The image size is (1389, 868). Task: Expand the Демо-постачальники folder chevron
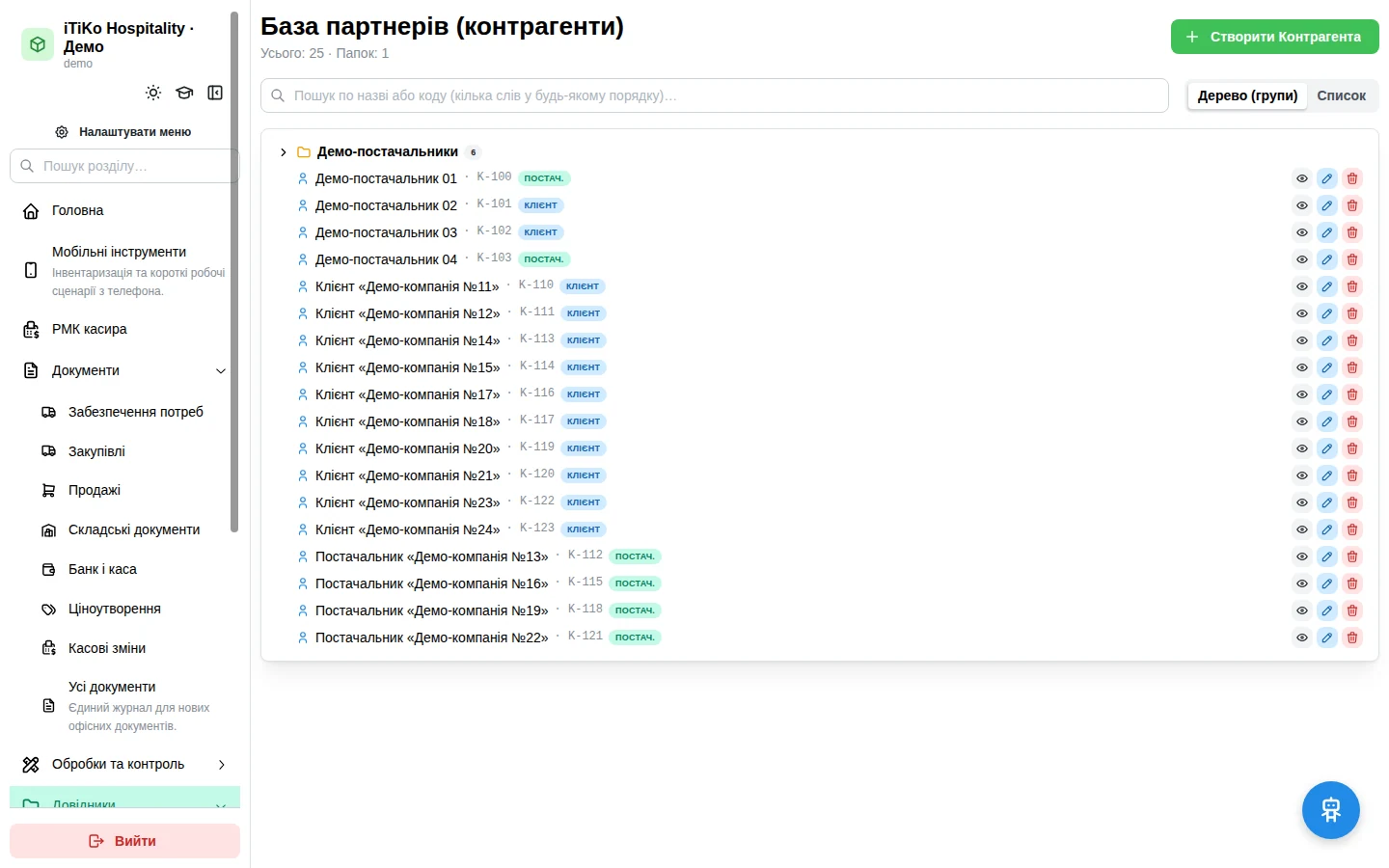(x=283, y=152)
